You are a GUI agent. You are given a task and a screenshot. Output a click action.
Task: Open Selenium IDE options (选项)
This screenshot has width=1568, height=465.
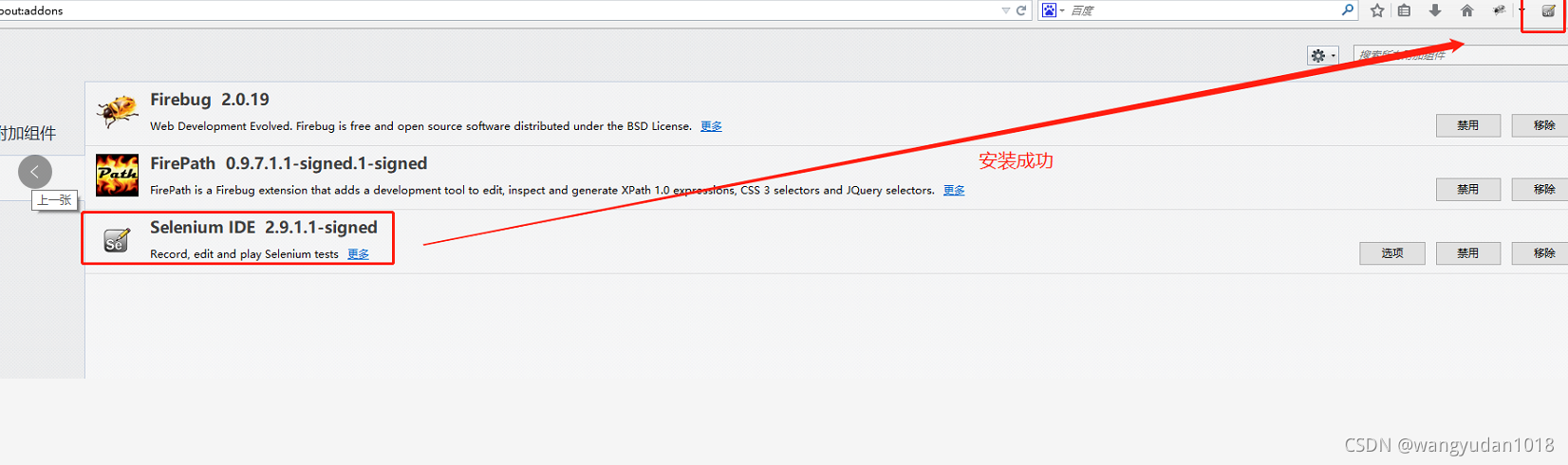click(x=1392, y=253)
